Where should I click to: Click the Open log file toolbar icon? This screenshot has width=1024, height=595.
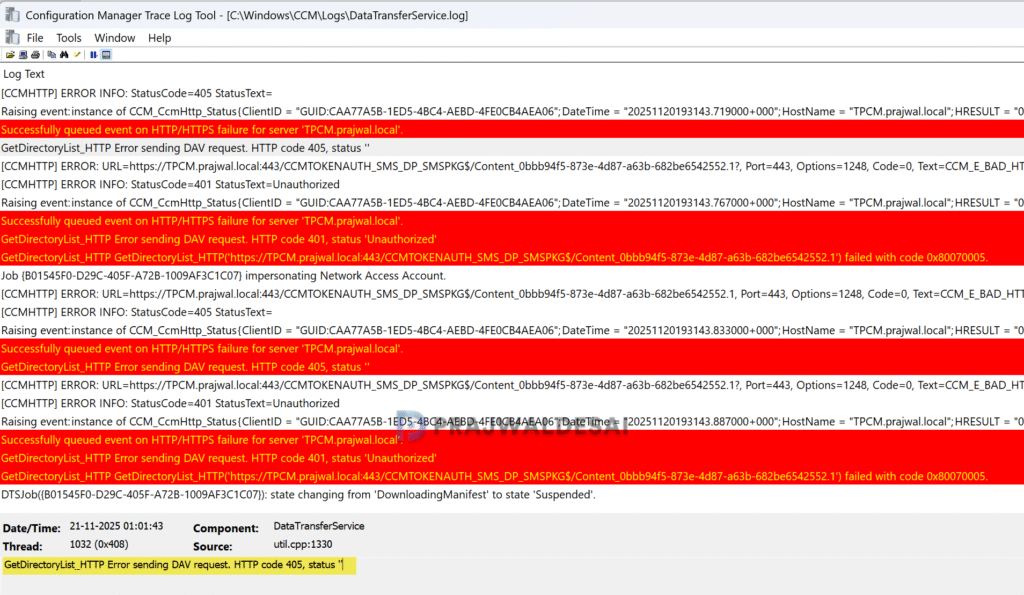pos(10,55)
